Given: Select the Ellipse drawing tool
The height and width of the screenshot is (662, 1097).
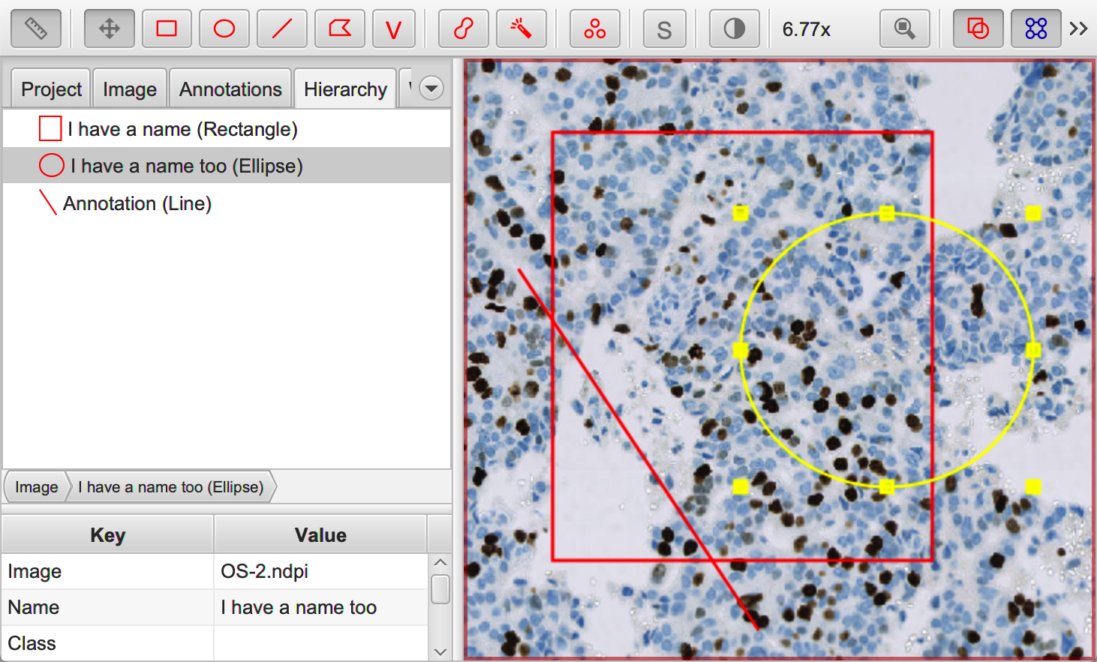Looking at the screenshot, I should tap(224, 29).
